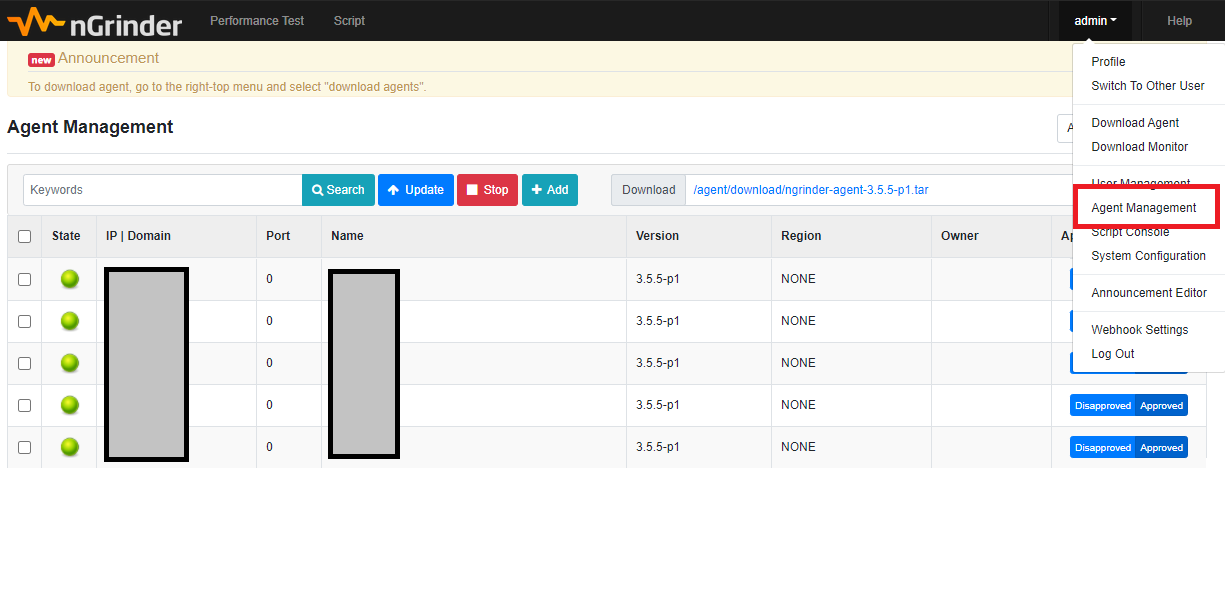The image size is (1225, 601).
Task: Open User Management from admin menu
Action: pos(1140,183)
